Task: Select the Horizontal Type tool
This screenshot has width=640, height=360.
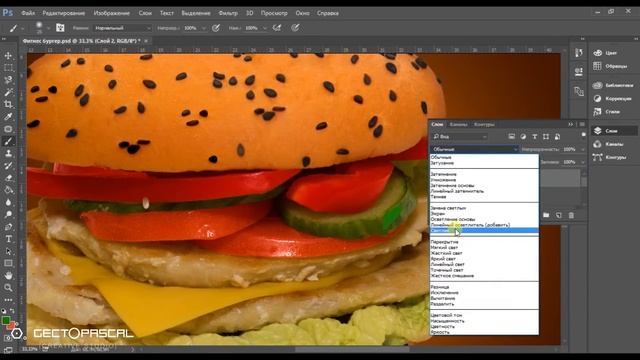Action: (8, 239)
